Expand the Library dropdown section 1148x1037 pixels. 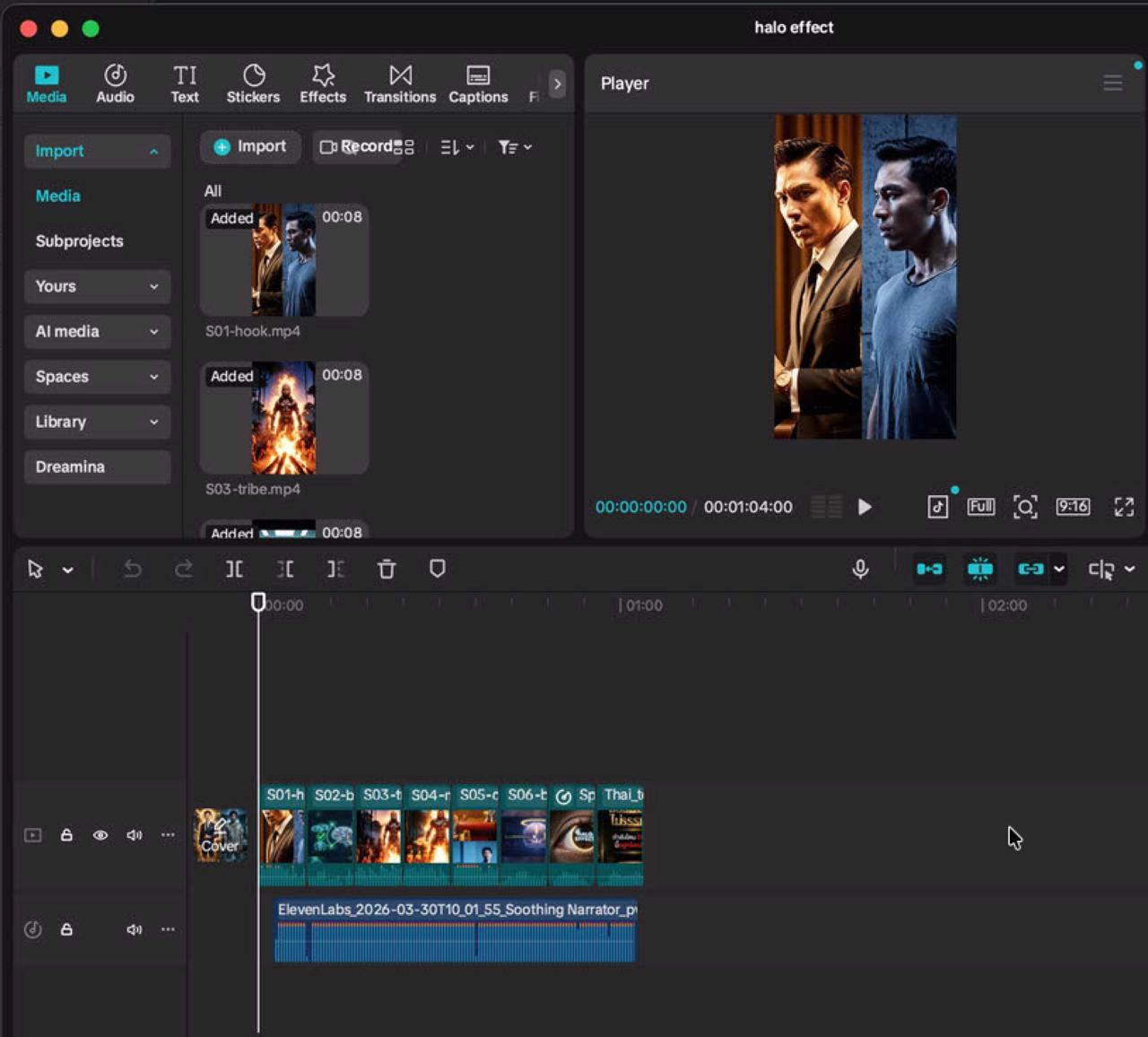click(97, 422)
